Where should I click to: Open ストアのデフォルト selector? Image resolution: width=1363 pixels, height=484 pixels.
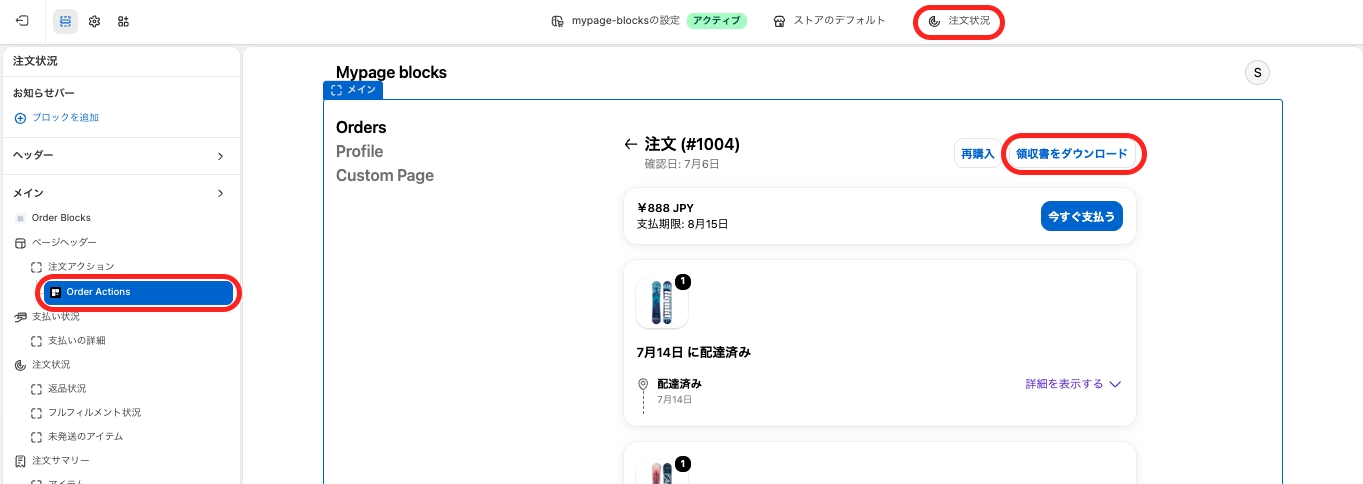[x=829, y=21]
